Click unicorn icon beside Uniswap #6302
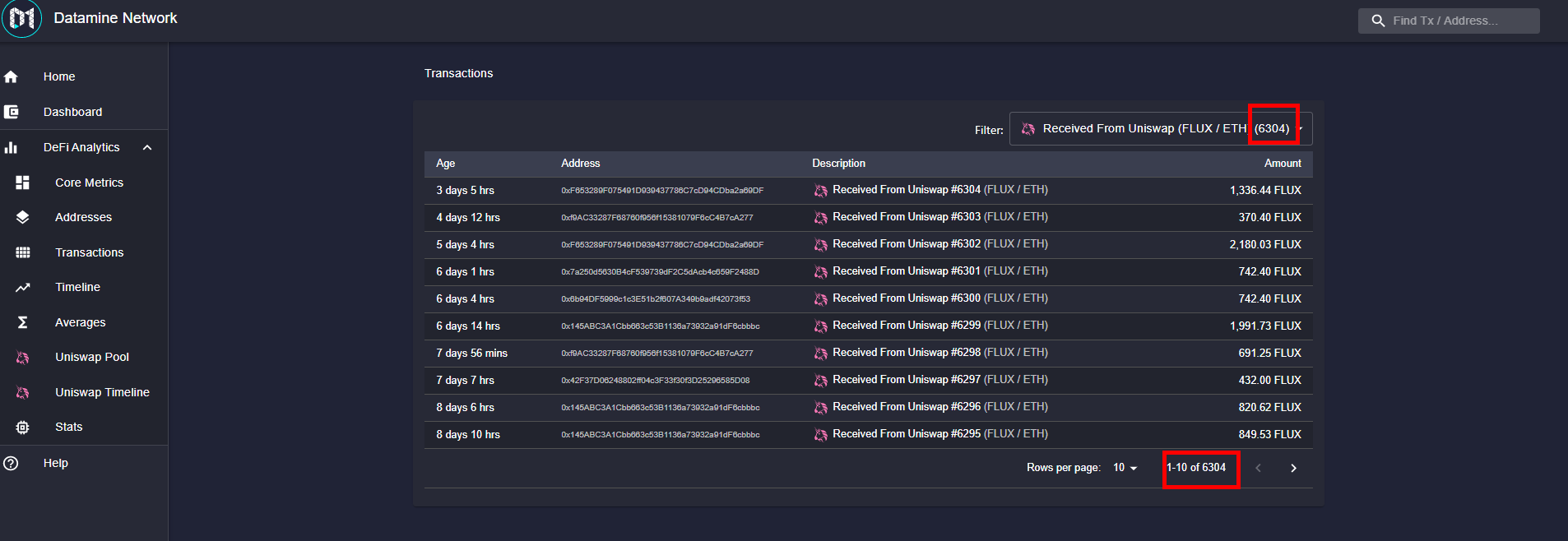Screen dimensions: 1568x541 820,244
